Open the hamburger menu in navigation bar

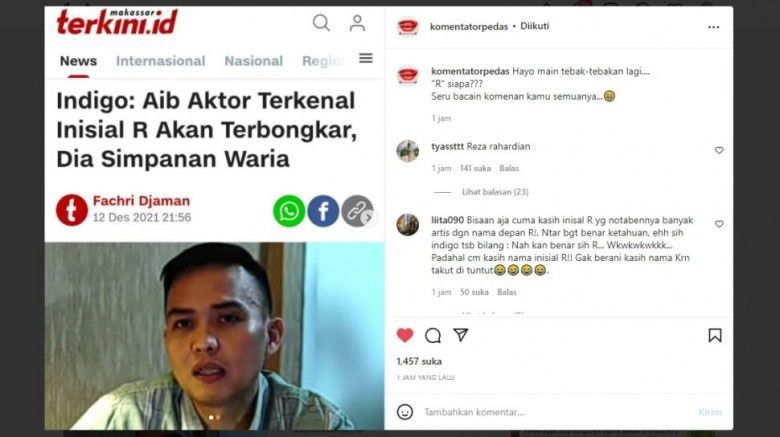click(x=366, y=58)
